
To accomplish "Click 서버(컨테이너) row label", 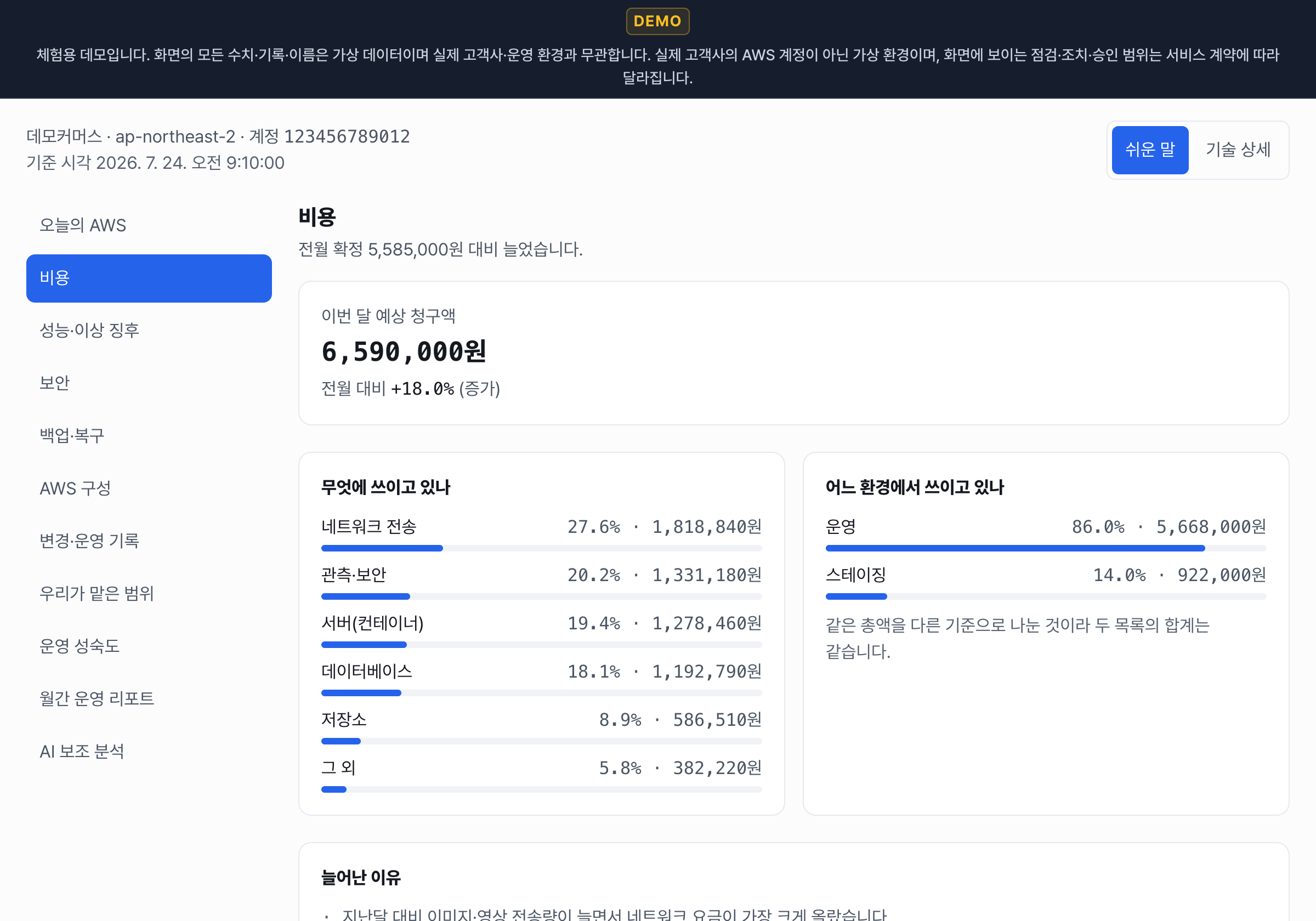I will (372, 623).
